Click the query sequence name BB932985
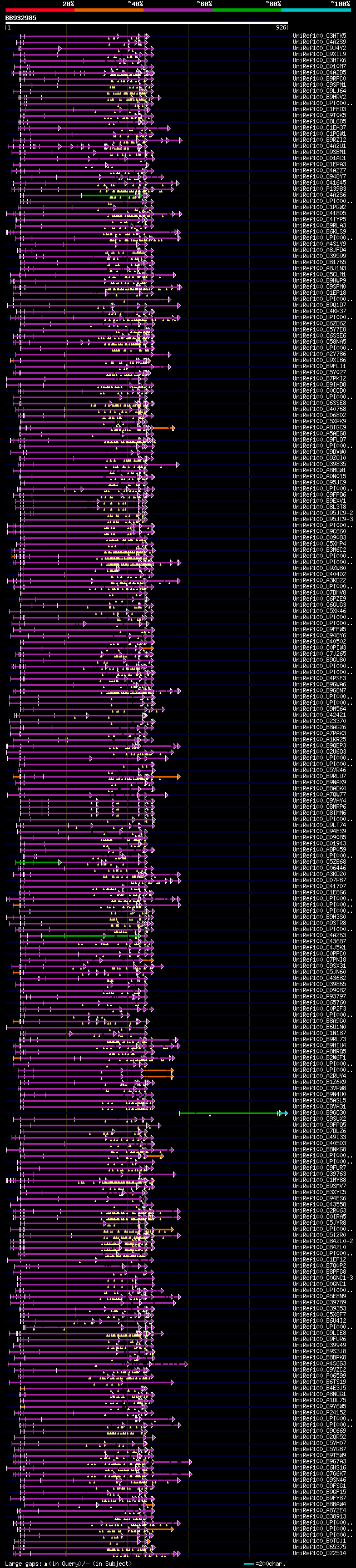The image size is (356, 1568). click(x=21, y=18)
